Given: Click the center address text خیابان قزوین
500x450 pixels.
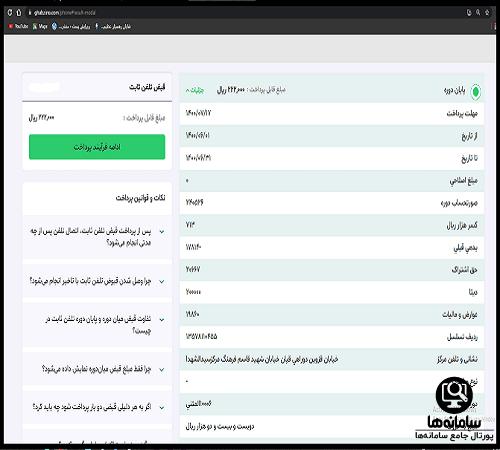Looking at the screenshot, I should pyautogui.click(x=262, y=359).
